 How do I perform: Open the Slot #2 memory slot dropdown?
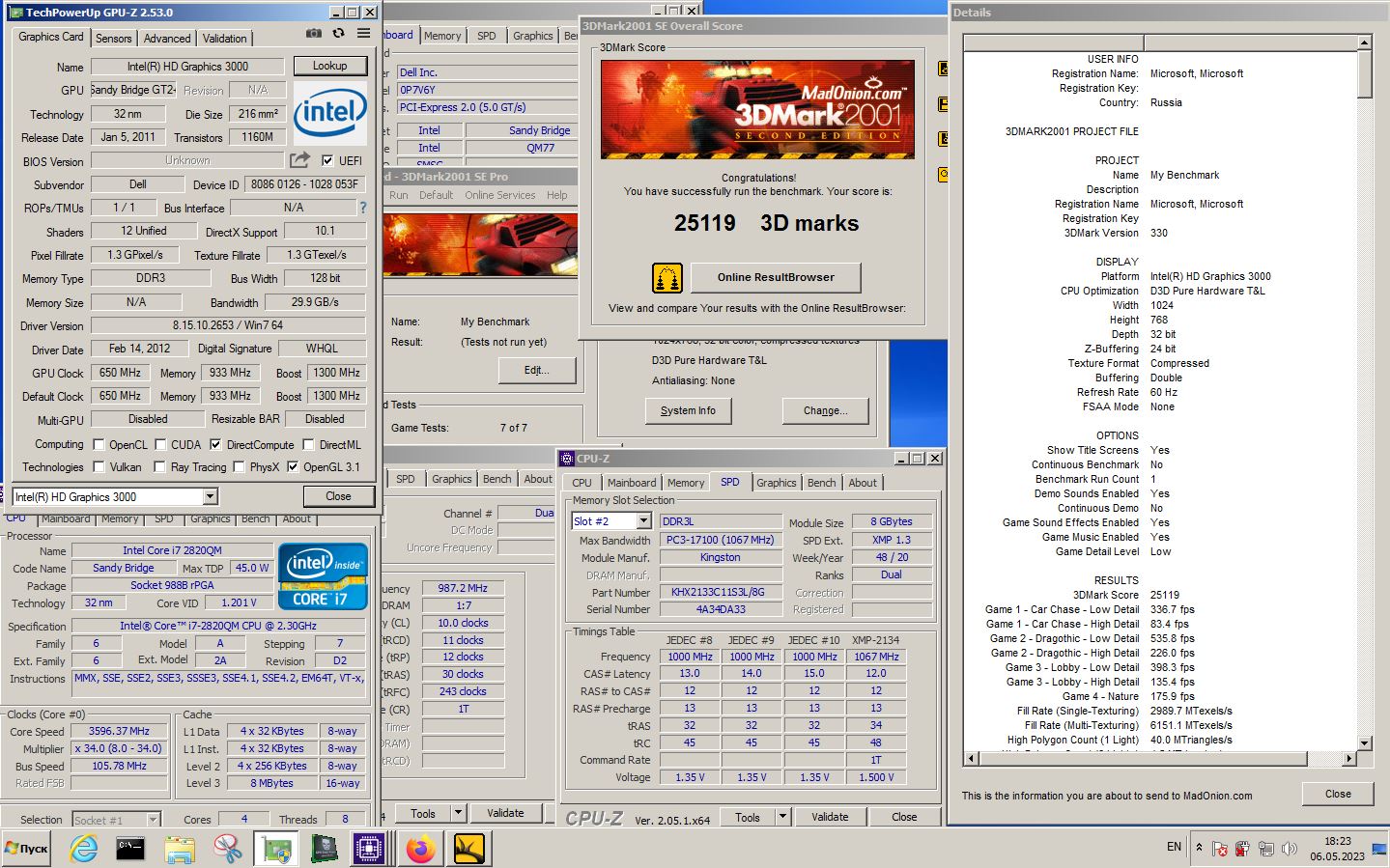[643, 520]
